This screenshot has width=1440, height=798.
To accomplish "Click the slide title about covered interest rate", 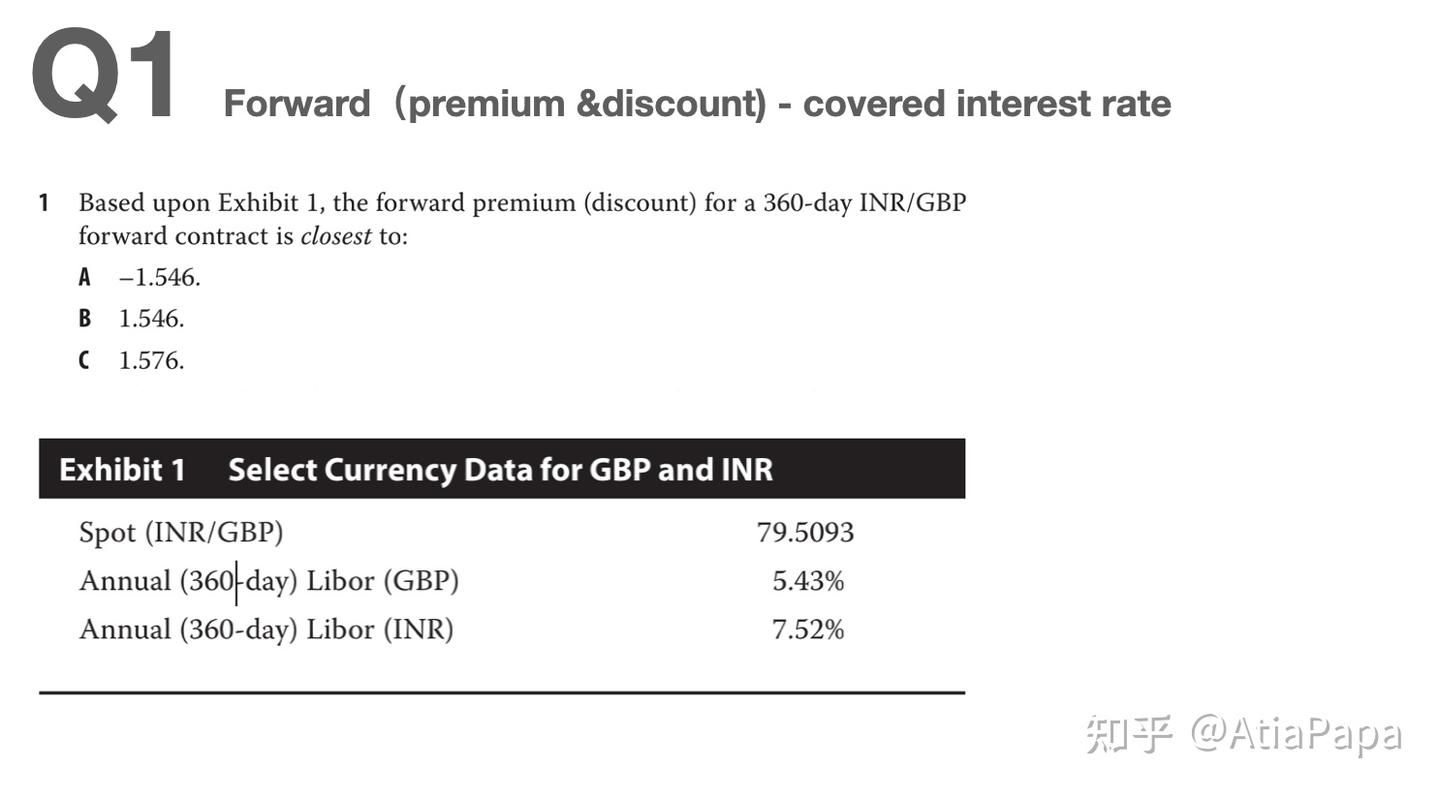I will 697,104.
